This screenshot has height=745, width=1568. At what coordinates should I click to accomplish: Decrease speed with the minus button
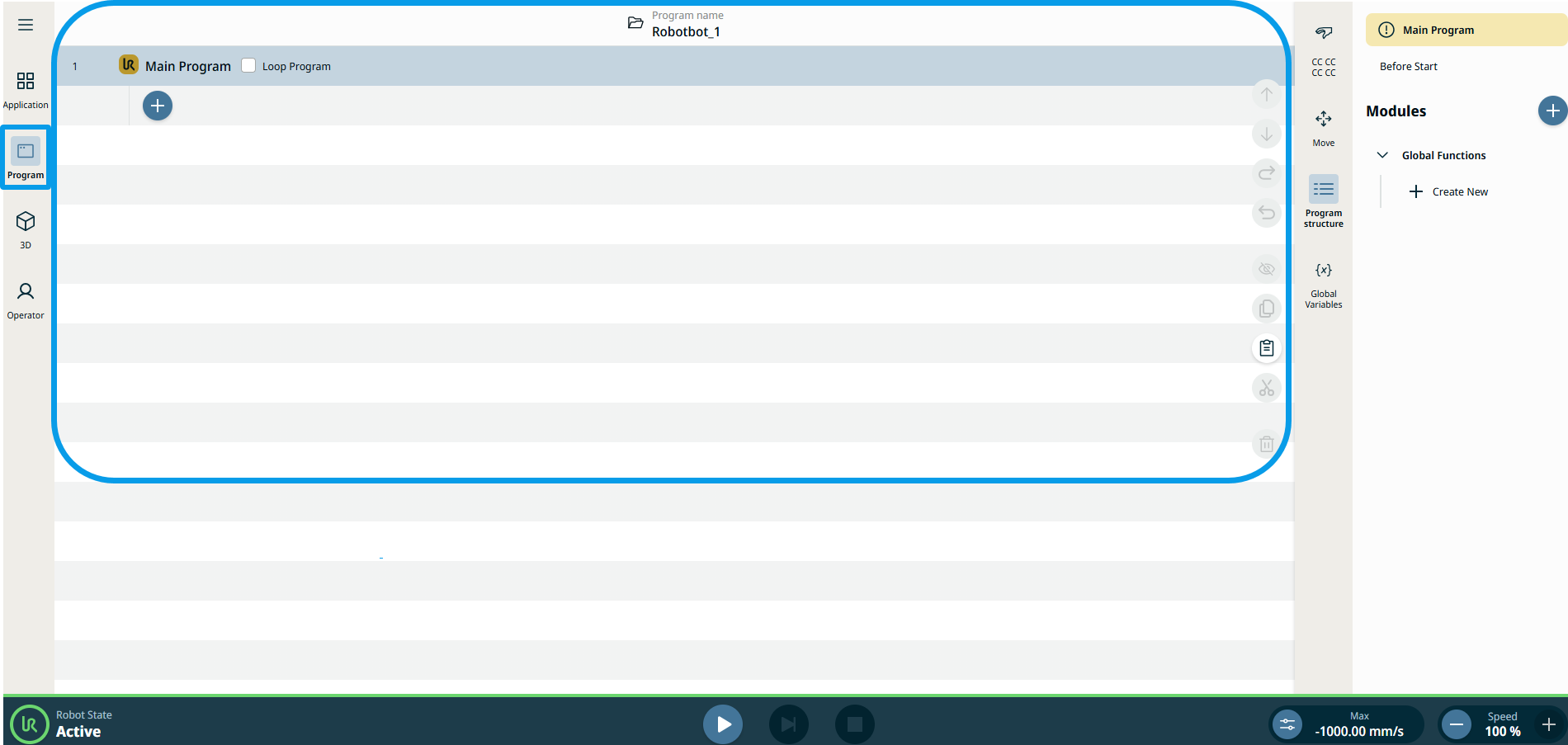click(1457, 724)
